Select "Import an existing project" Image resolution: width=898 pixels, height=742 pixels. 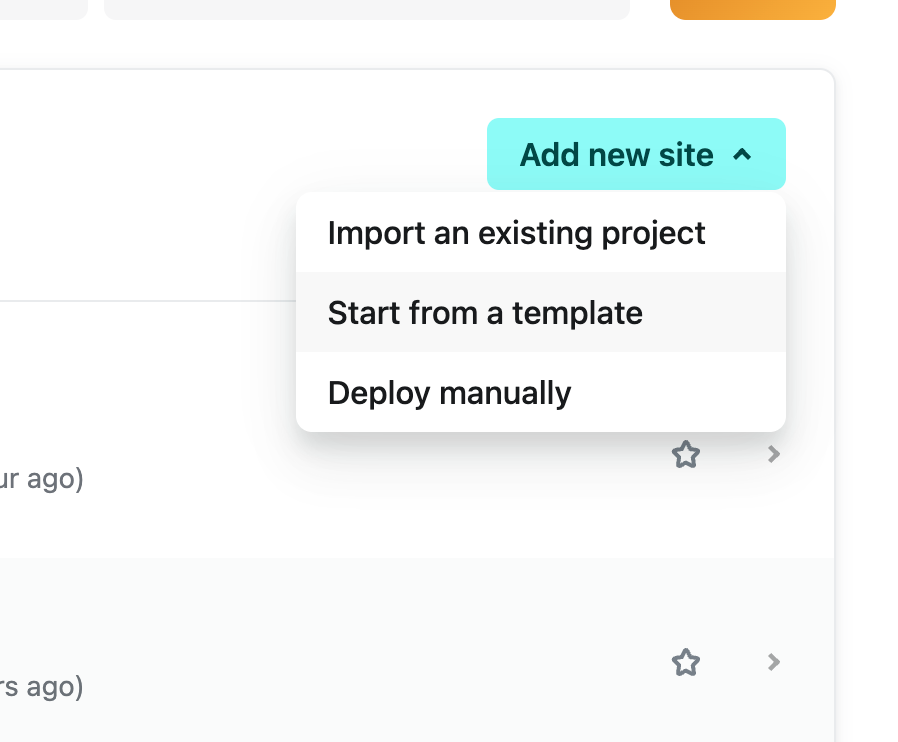516,232
